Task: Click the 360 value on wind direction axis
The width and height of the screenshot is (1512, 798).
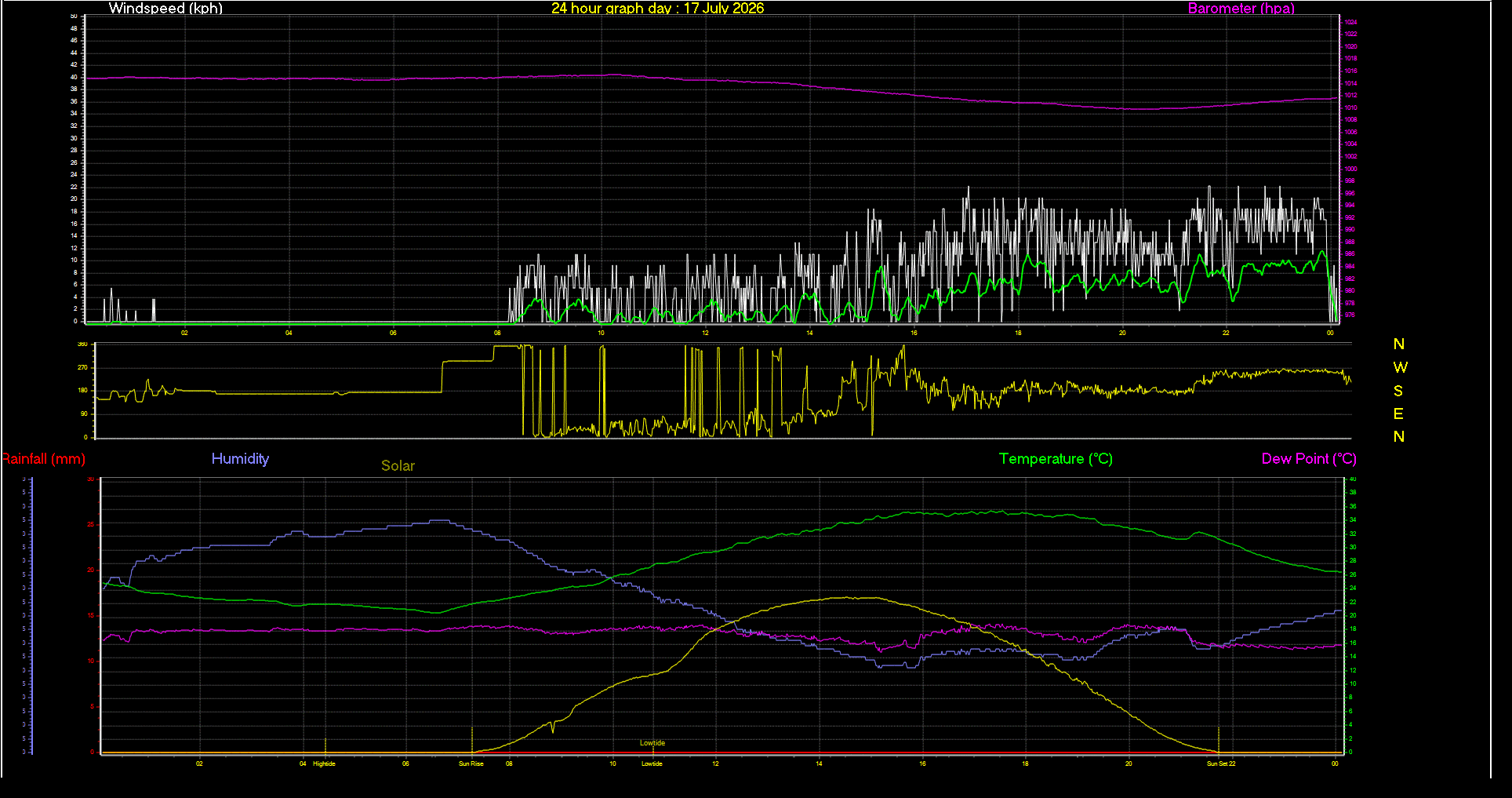Action: [82, 344]
